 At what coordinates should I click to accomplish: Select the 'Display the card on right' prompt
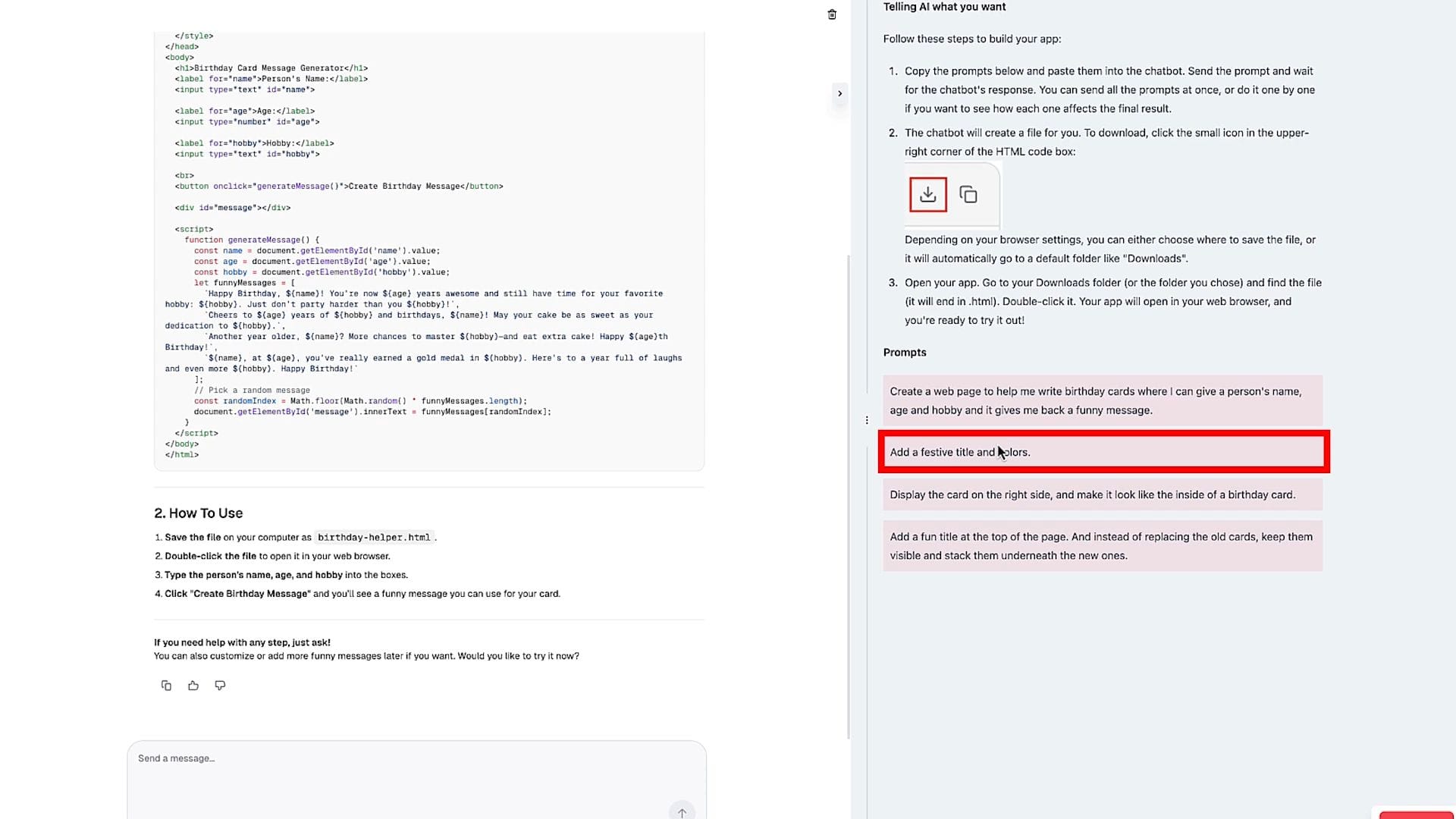pos(1103,495)
